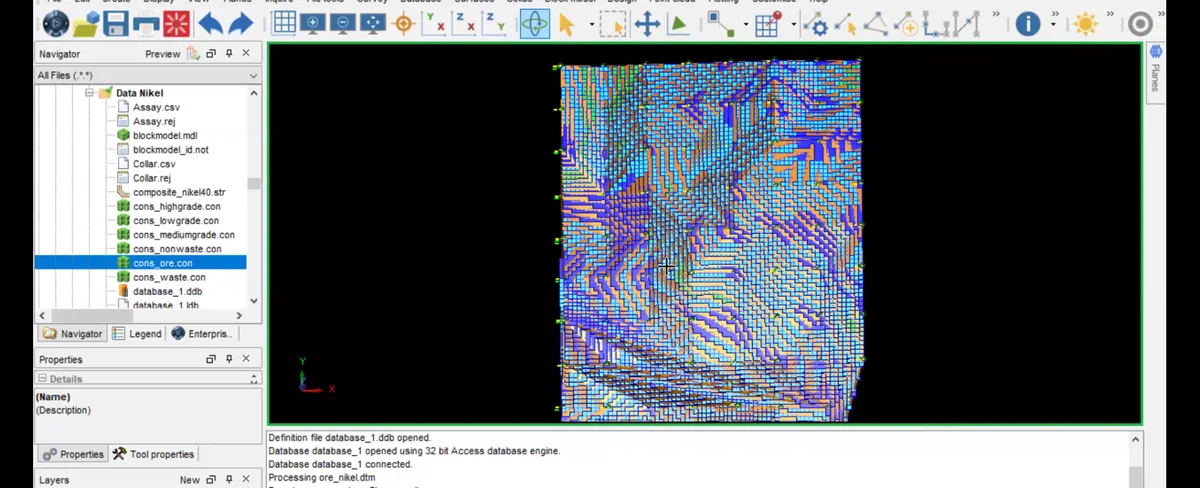Image resolution: width=1200 pixels, height=488 pixels.
Task: Open the grid pin dropdown arrow
Action: [793, 23]
